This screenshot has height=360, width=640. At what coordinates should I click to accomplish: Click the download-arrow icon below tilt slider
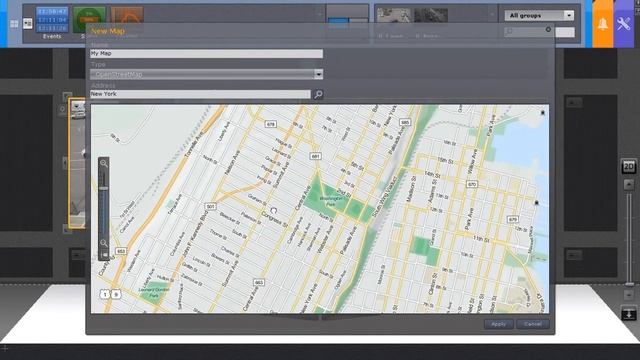[x=629, y=313]
